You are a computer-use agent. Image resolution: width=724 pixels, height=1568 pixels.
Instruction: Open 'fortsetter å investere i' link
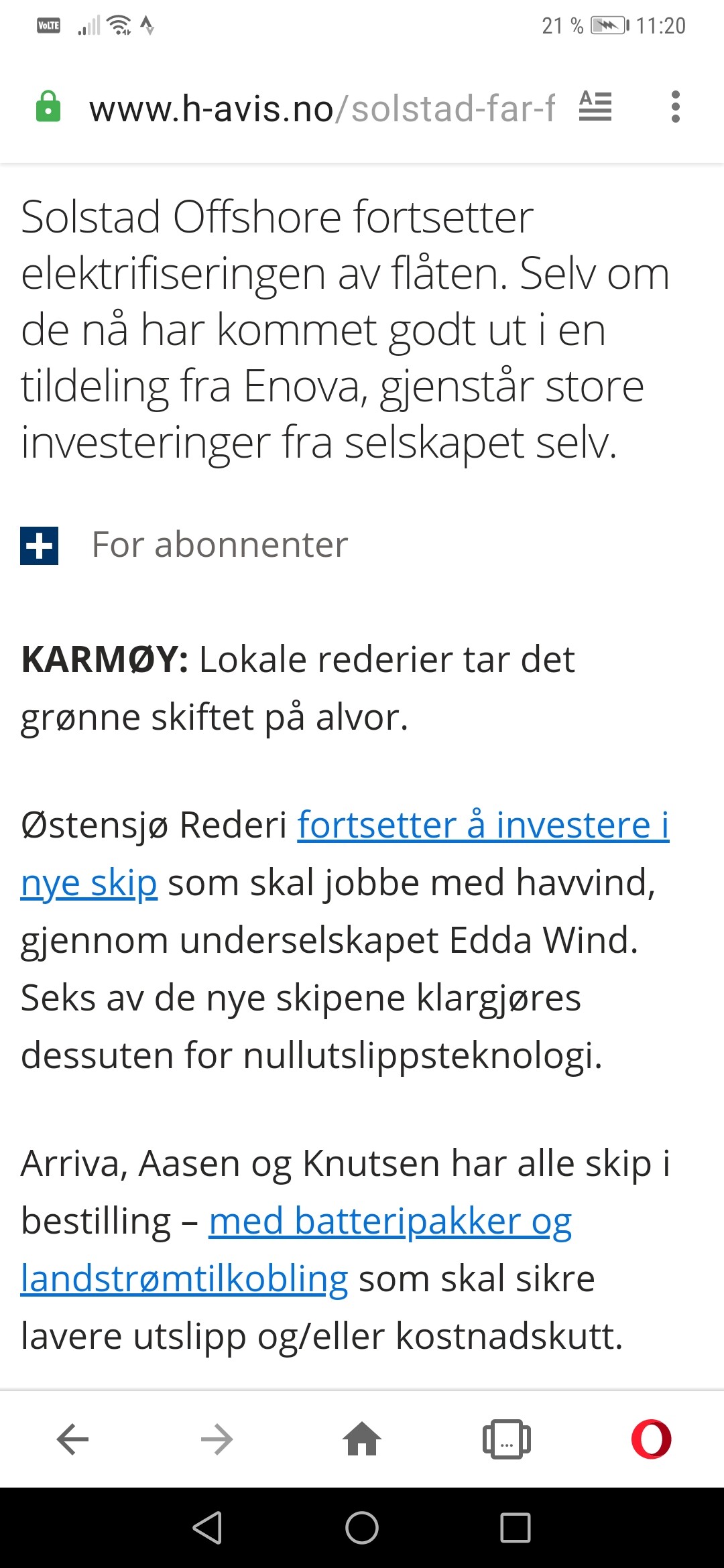(x=483, y=826)
